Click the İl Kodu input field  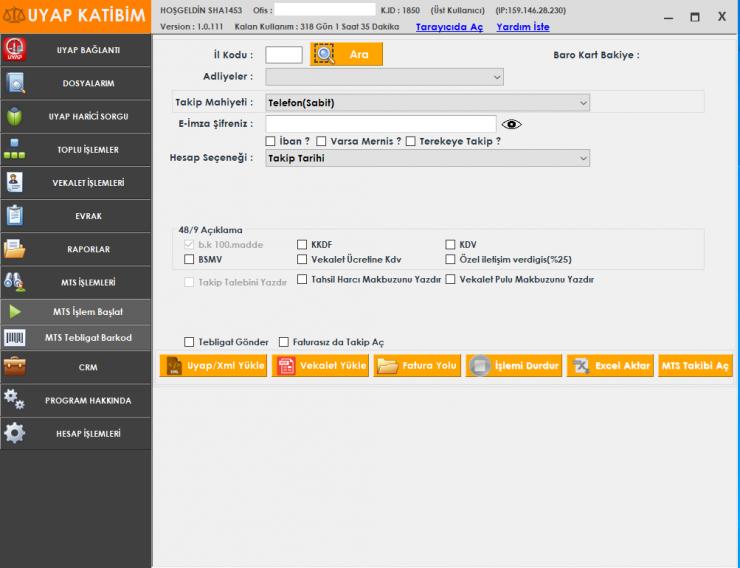pos(284,55)
